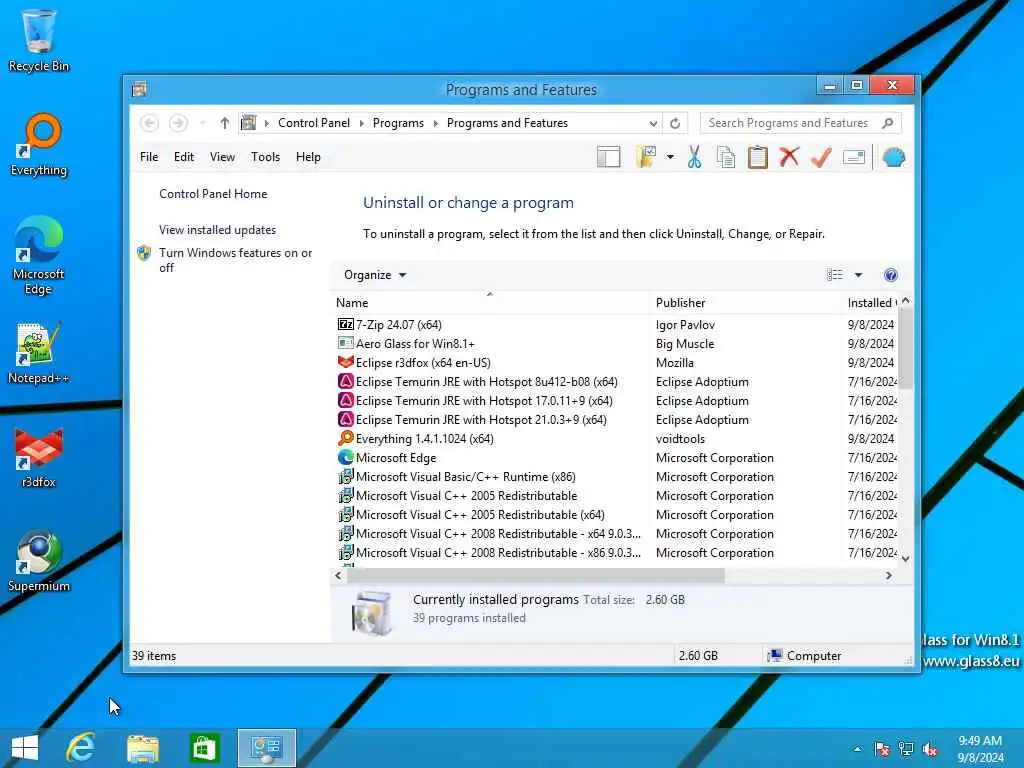This screenshot has width=1024, height=768.
Task: Toggle the preview pane layout icon
Action: (x=609, y=157)
